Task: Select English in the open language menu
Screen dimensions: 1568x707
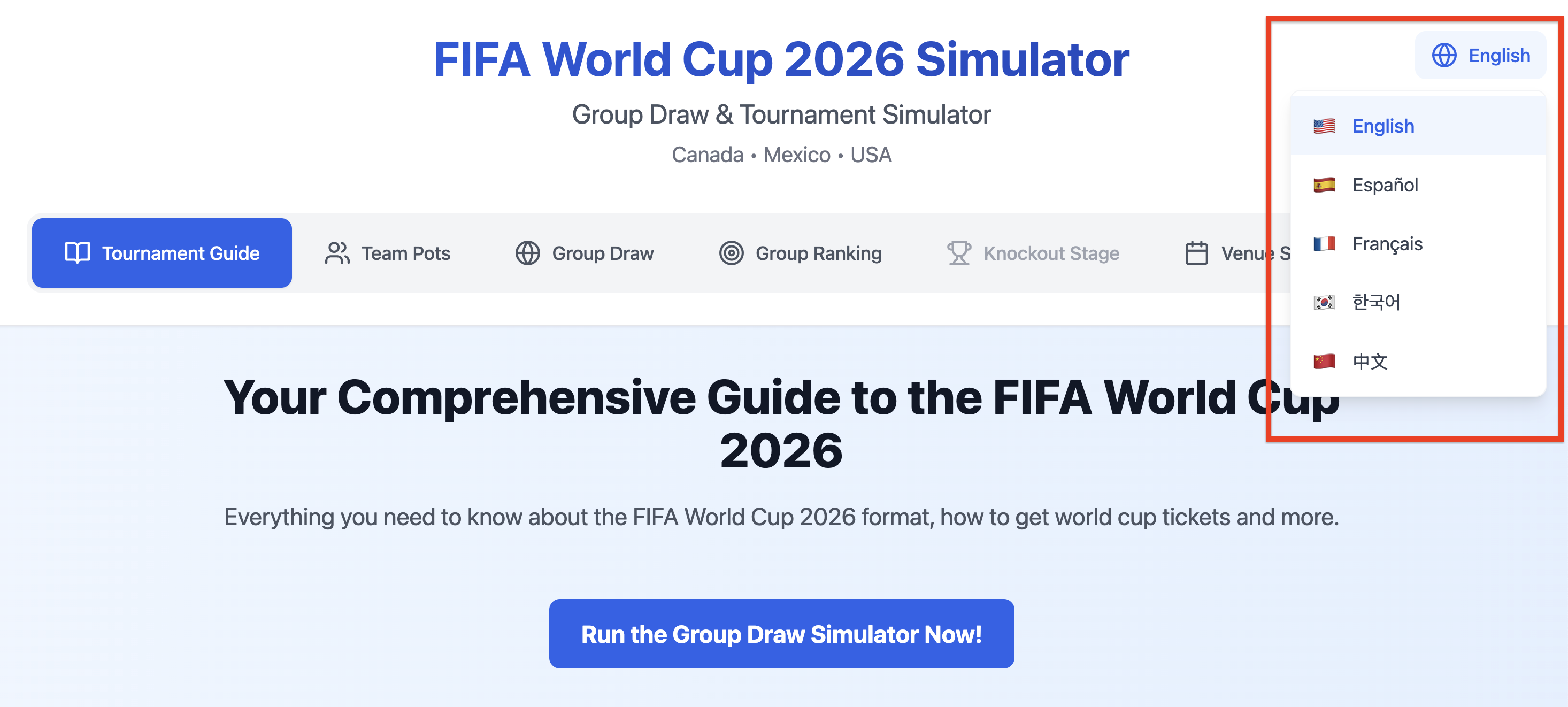Action: tap(1383, 126)
